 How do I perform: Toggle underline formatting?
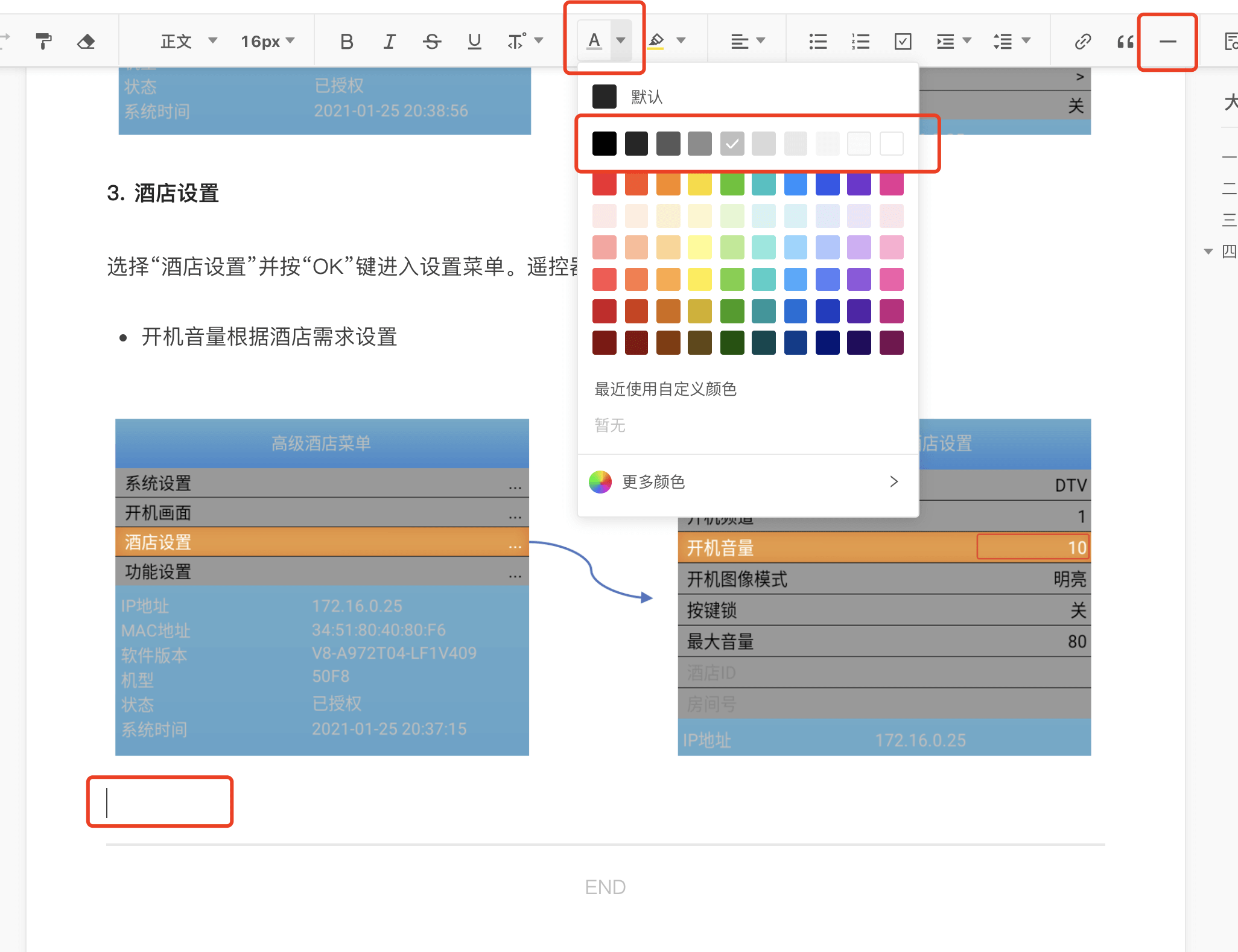pos(474,41)
